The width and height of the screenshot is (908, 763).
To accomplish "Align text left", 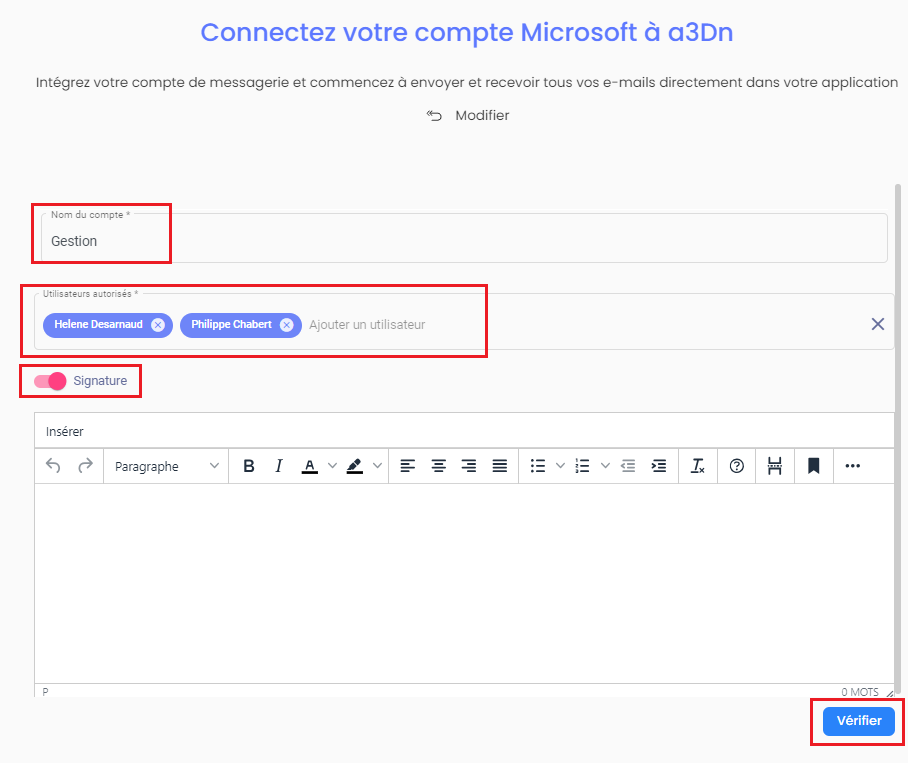I will click(x=408, y=466).
